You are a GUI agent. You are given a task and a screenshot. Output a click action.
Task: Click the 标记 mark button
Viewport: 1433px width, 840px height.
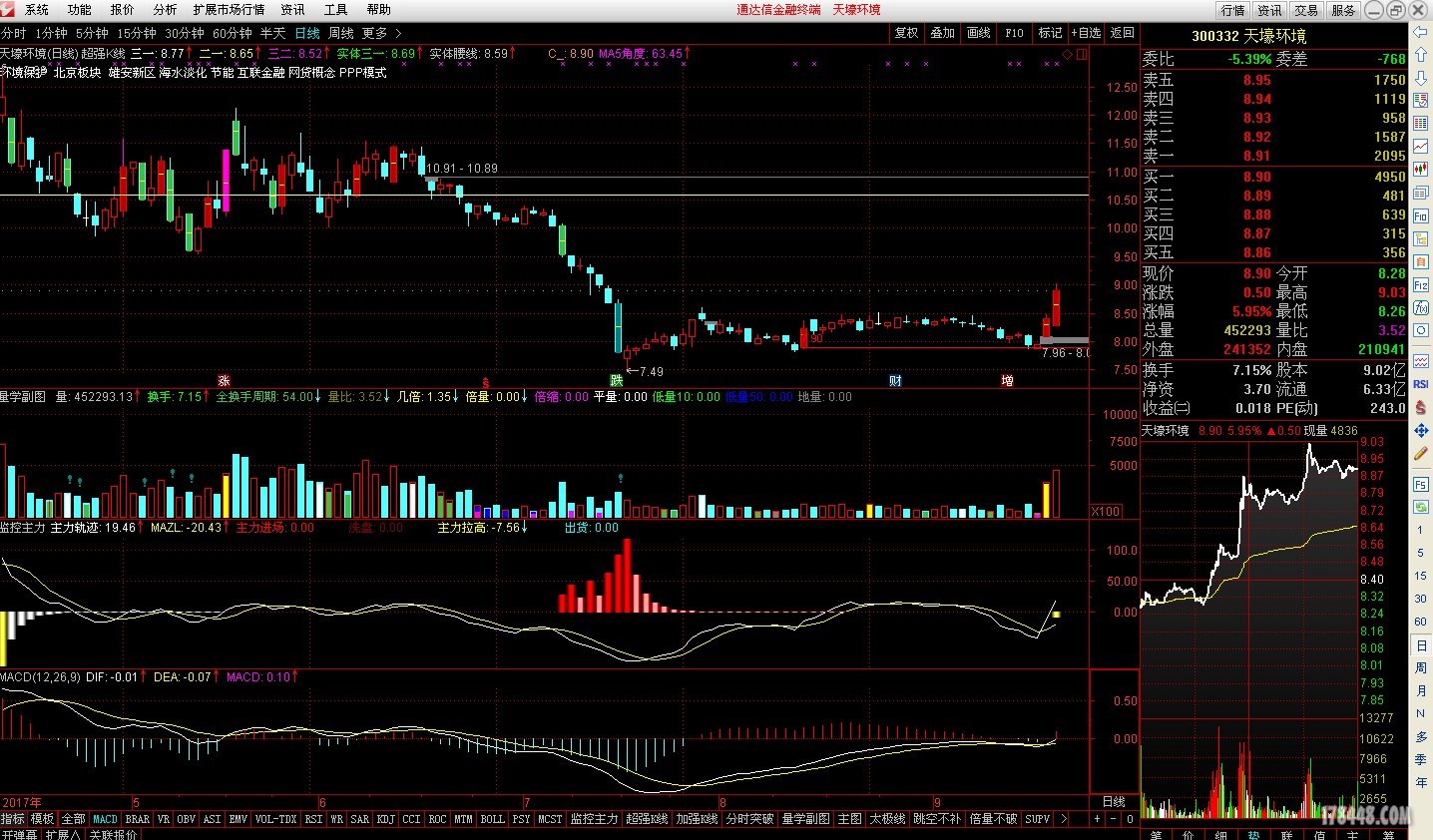[1050, 33]
